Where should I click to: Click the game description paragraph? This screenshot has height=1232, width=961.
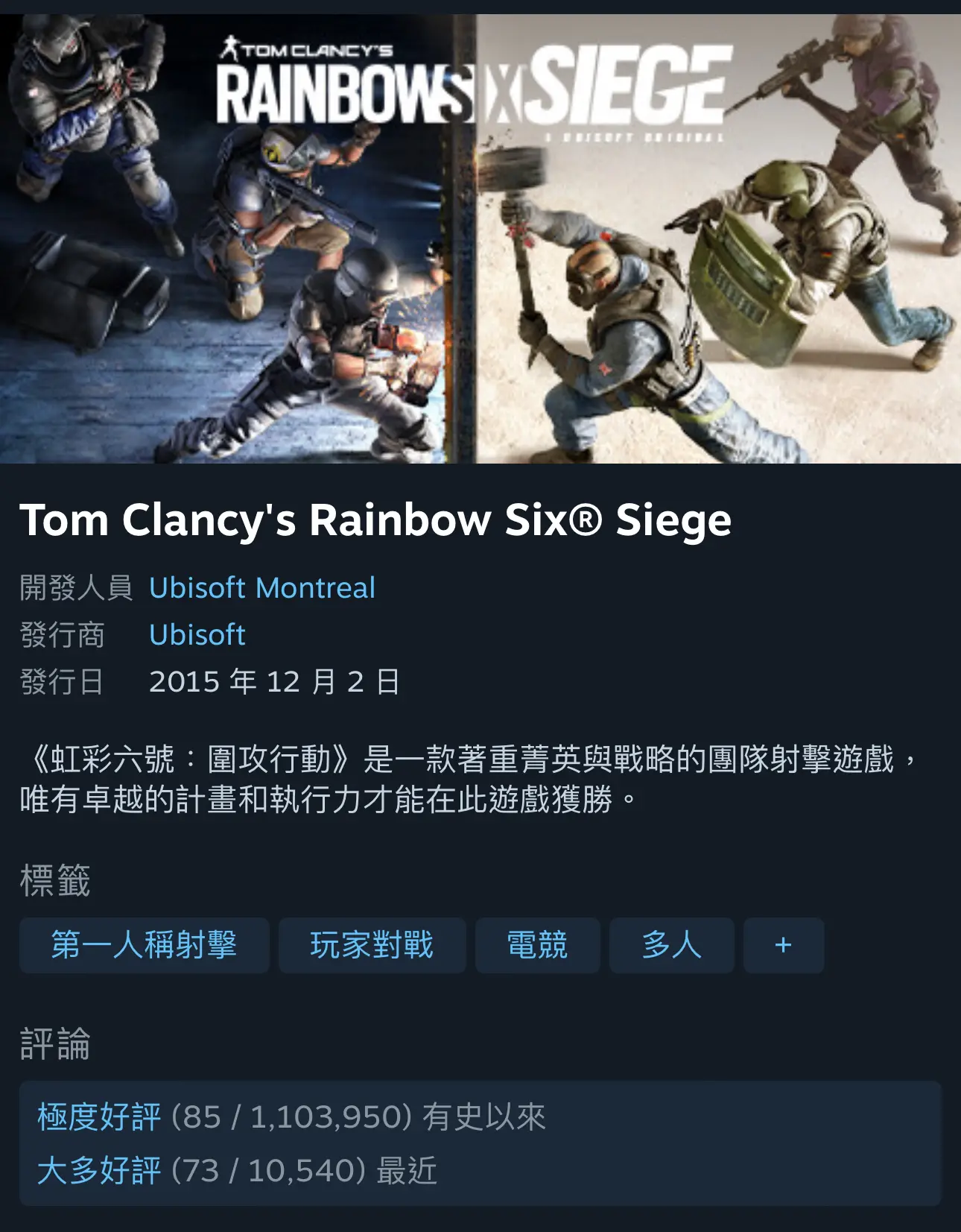tap(472, 780)
